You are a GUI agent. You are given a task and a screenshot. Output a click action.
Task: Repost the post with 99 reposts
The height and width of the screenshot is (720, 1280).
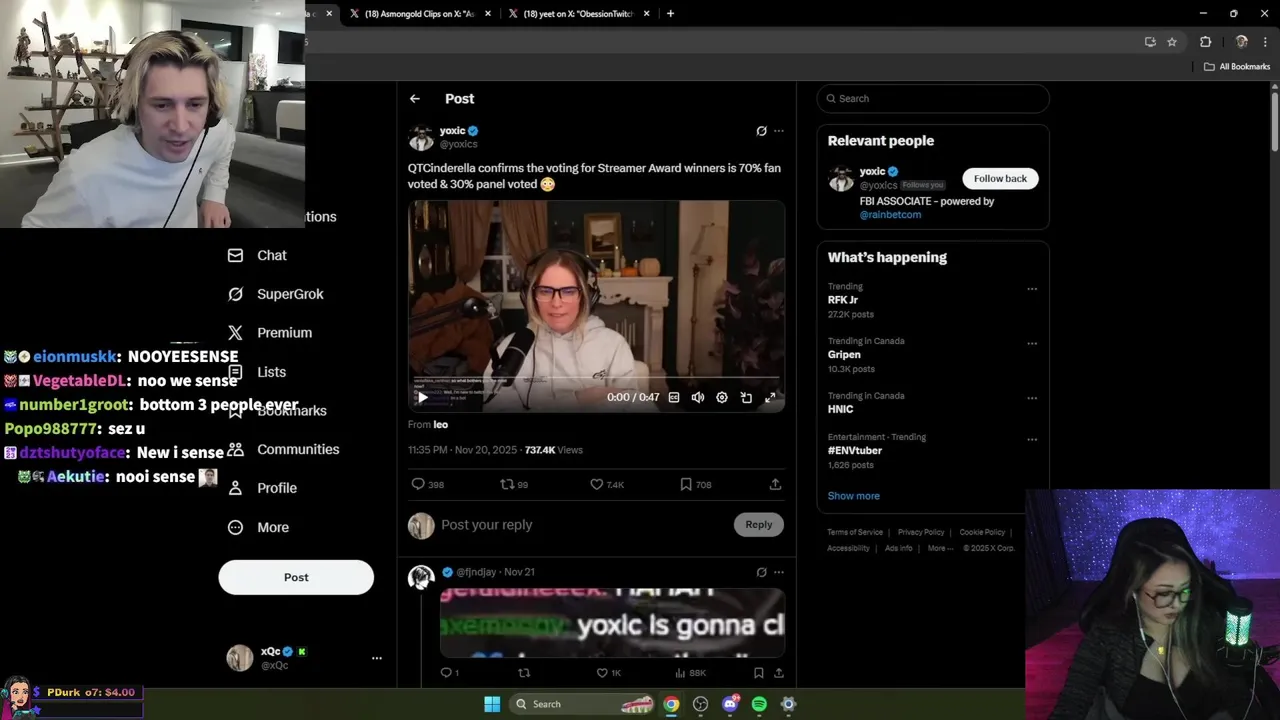click(514, 484)
